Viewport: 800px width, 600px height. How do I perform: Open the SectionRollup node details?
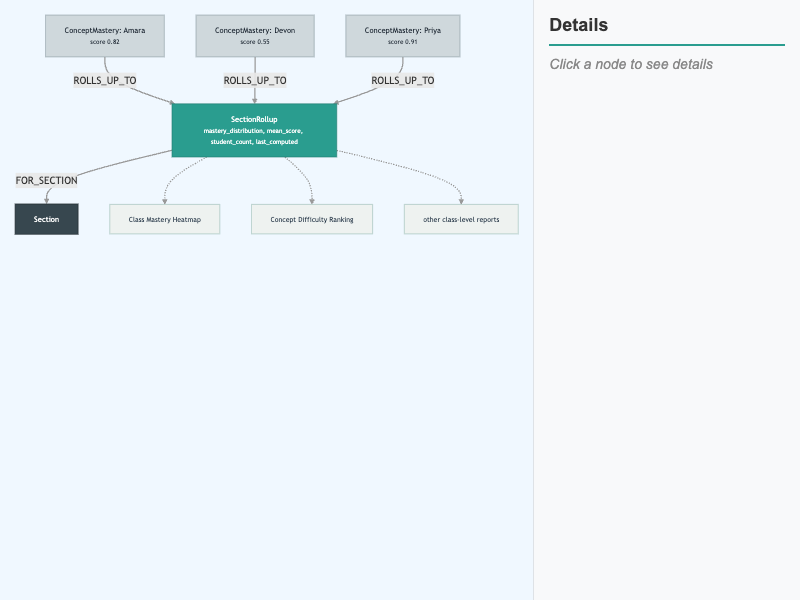pos(254,130)
